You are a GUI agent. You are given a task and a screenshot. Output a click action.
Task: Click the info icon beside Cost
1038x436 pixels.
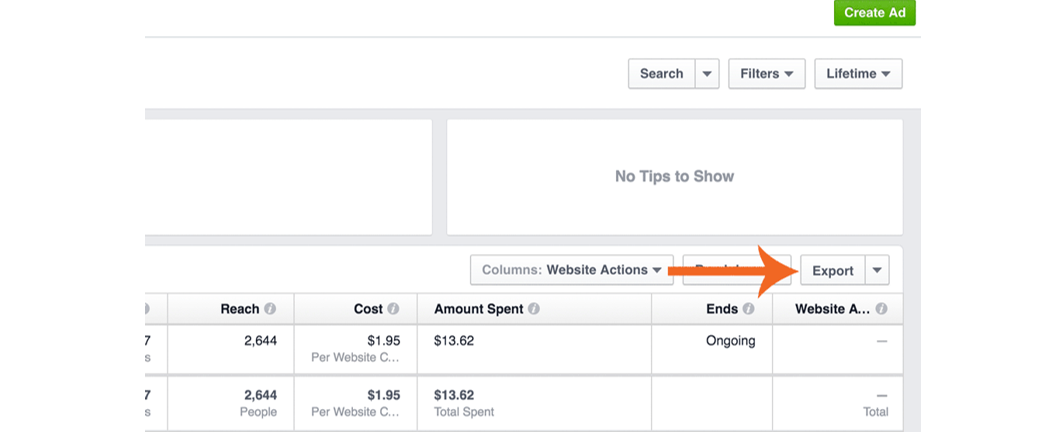coord(393,310)
